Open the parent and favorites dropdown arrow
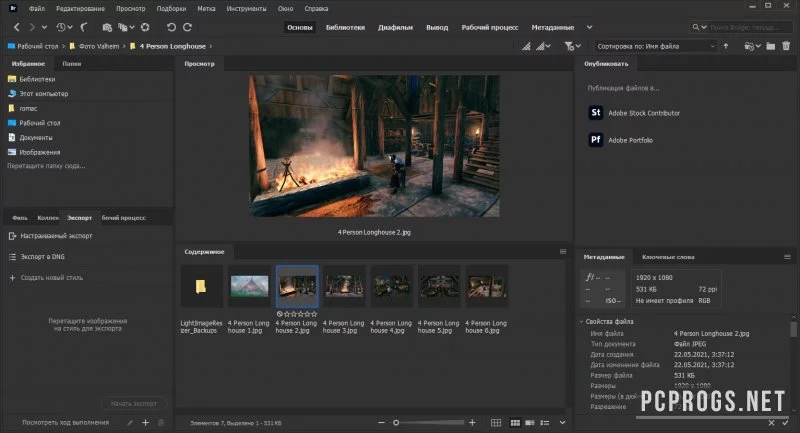The image size is (800, 433). (x=44, y=27)
